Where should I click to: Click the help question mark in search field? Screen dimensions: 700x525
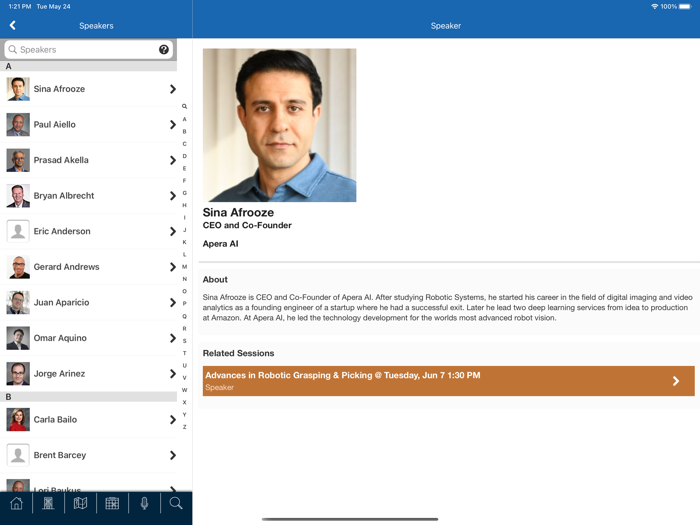(x=164, y=49)
